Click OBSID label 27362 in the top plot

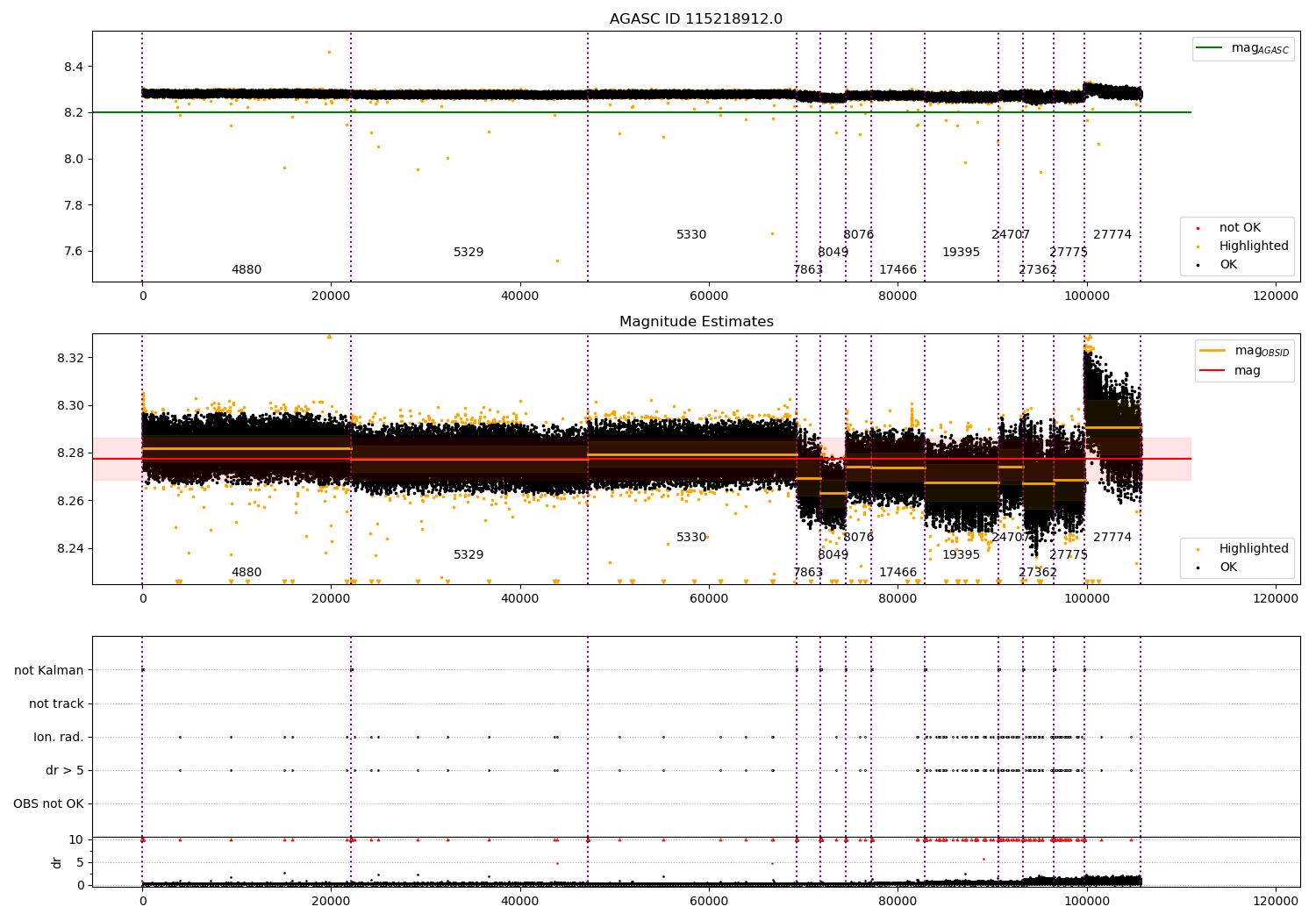pos(1038,270)
